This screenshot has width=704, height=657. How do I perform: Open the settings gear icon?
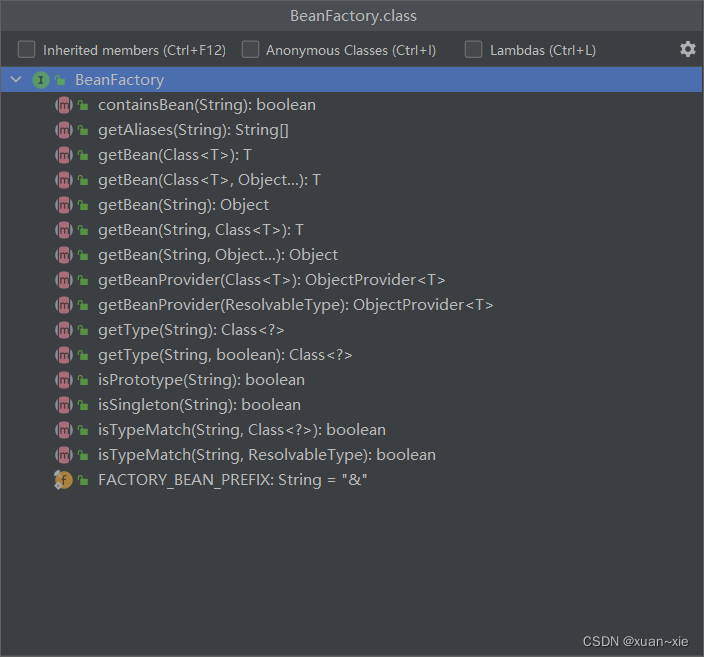pyautogui.click(x=687, y=49)
